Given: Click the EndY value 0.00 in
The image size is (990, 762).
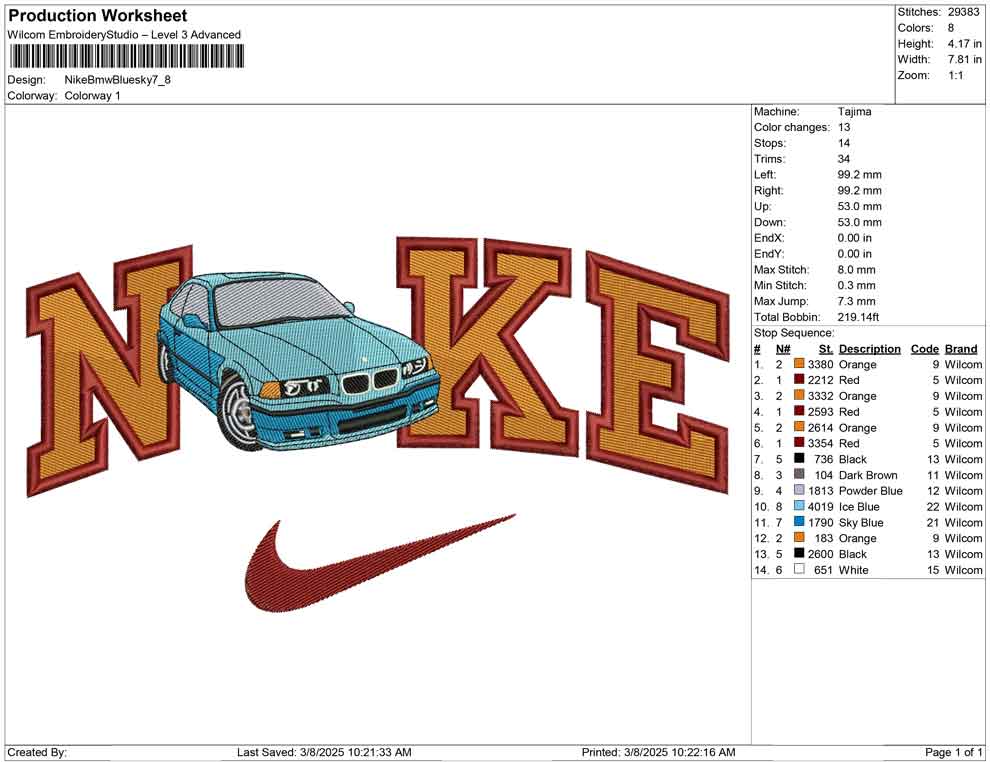Looking at the screenshot, I should (854, 253).
